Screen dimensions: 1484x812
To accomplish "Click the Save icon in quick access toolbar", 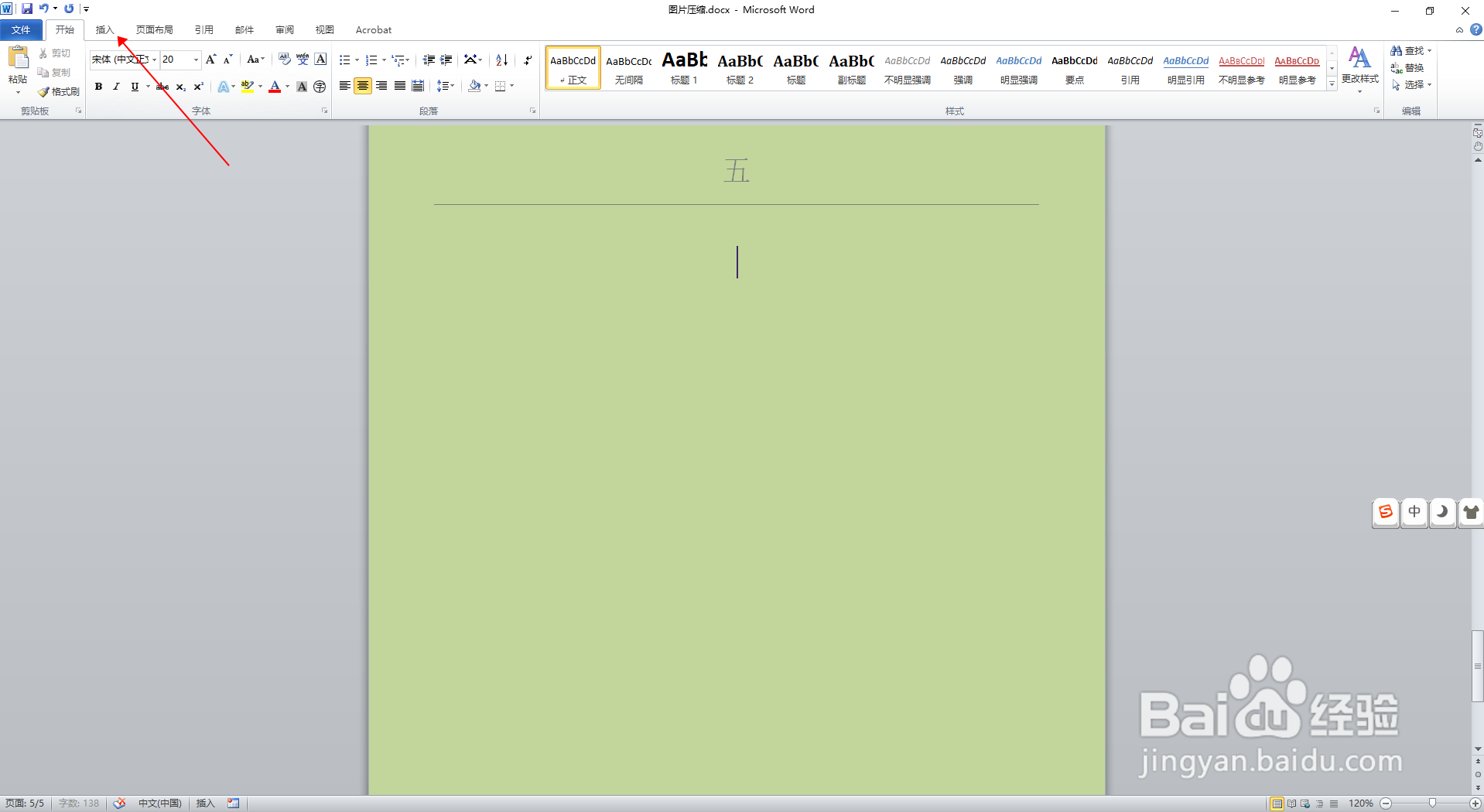I will (27, 9).
